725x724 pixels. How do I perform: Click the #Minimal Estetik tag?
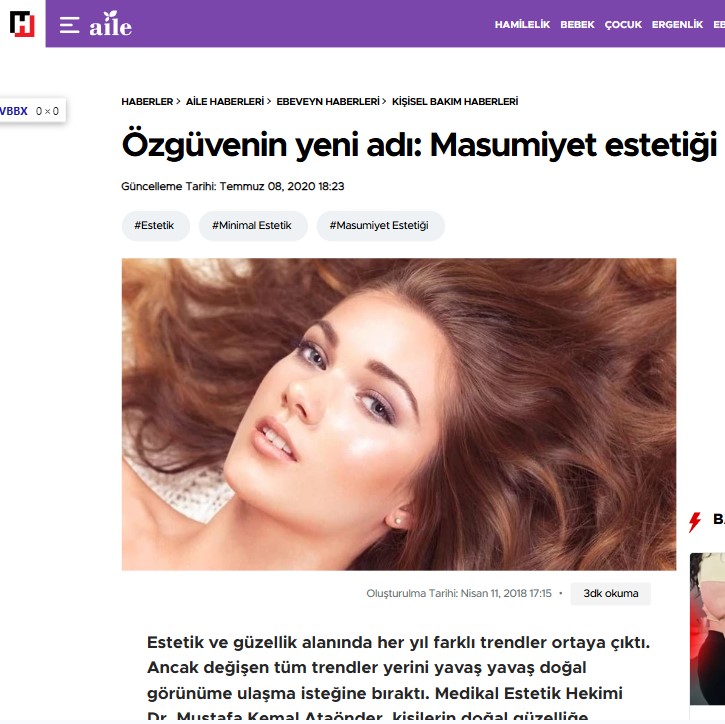(253, 226)
